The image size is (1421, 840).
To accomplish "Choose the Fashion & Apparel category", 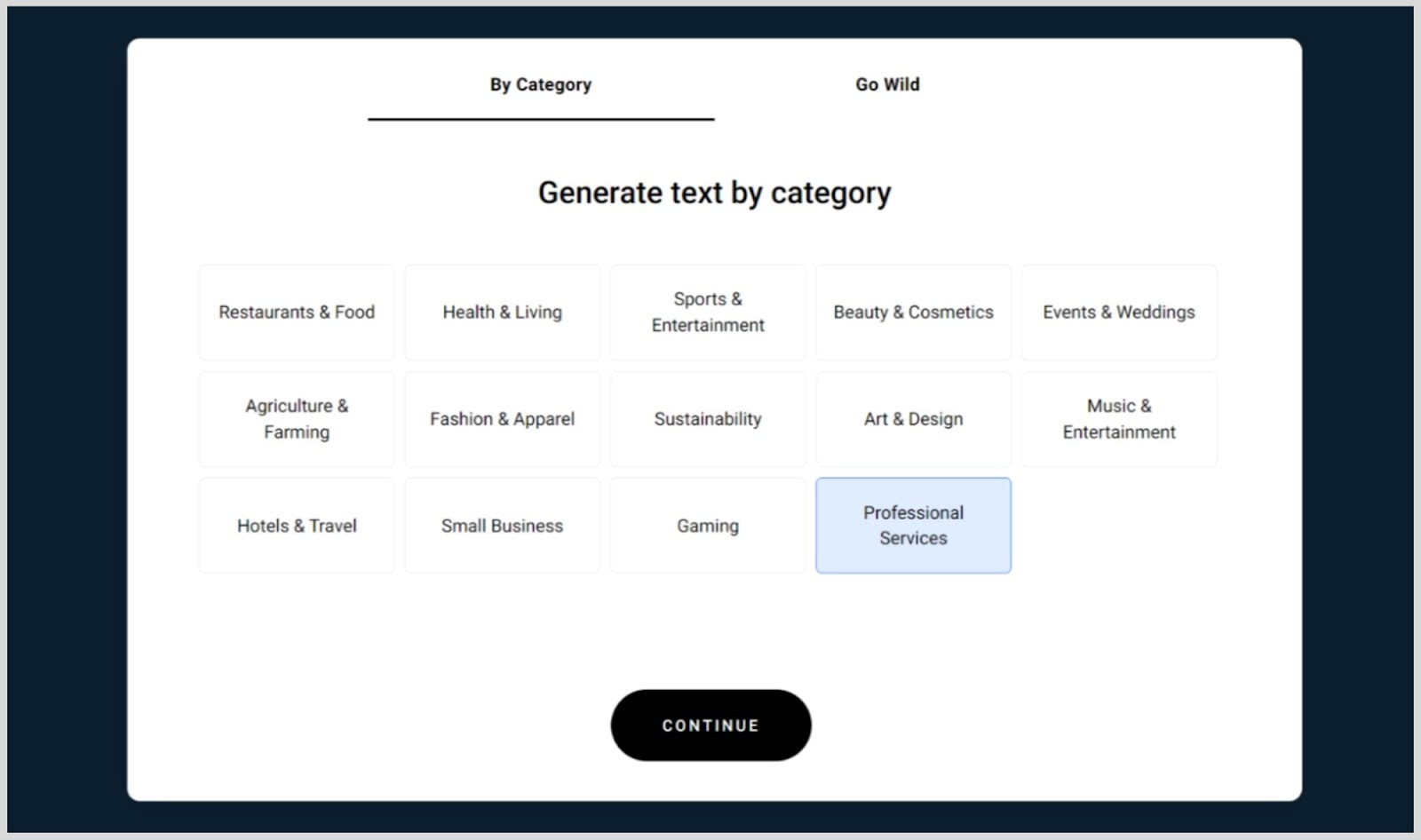I will pos(502,418).
